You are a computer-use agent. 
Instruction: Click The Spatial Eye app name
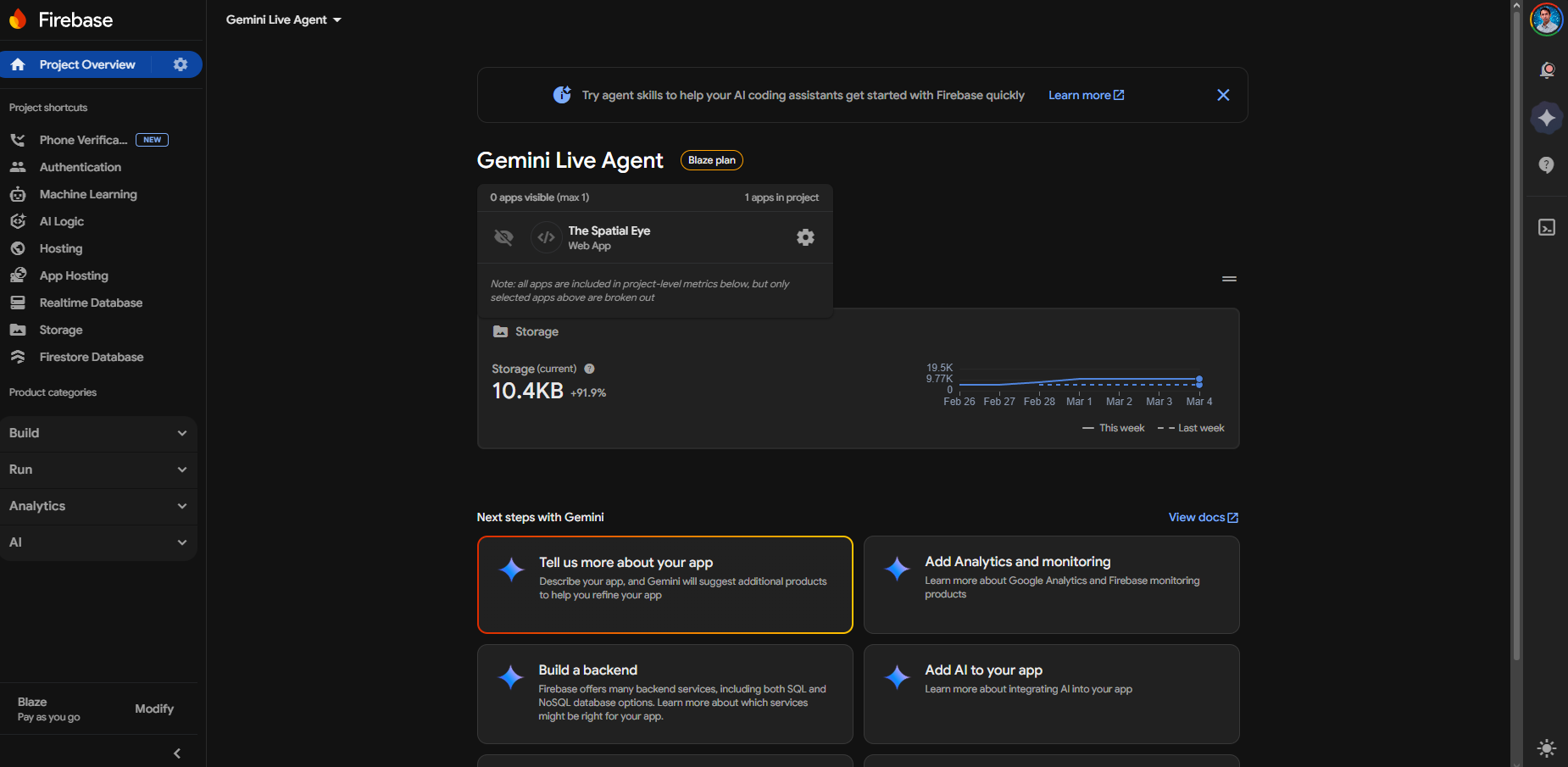[609, 231]
